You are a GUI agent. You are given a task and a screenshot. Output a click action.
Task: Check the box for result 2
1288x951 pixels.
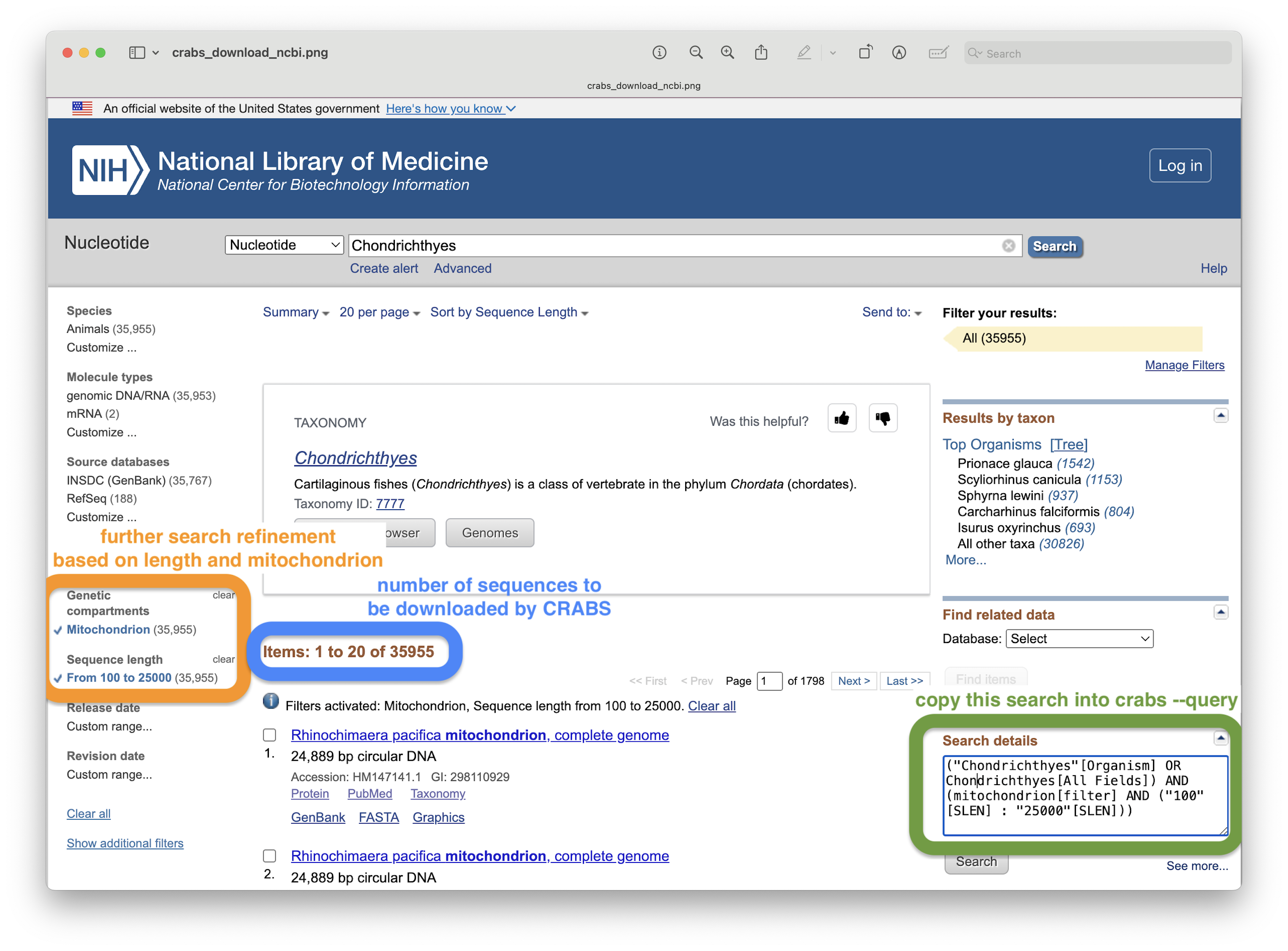tap(269, 856)
